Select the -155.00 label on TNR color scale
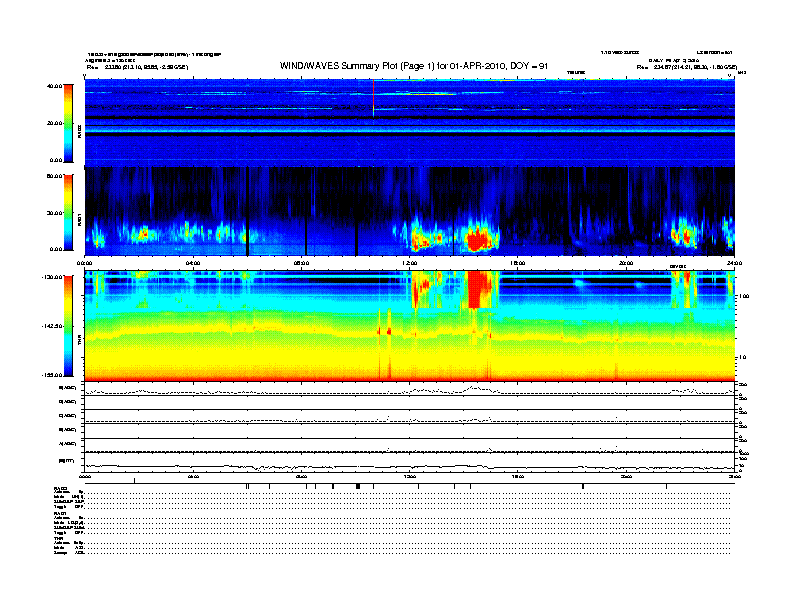 point(52,375)
